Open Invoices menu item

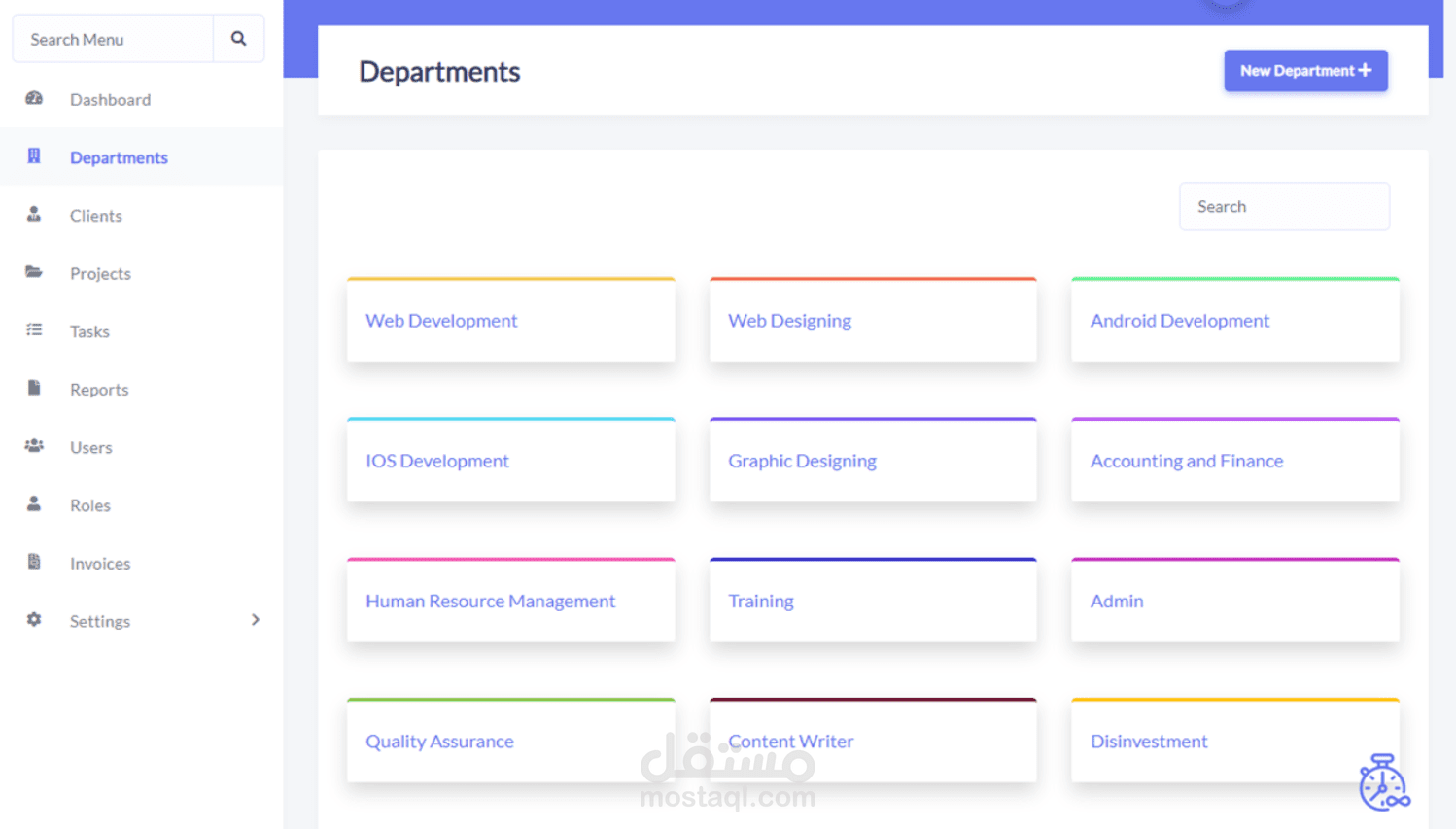tap(100, 564)
